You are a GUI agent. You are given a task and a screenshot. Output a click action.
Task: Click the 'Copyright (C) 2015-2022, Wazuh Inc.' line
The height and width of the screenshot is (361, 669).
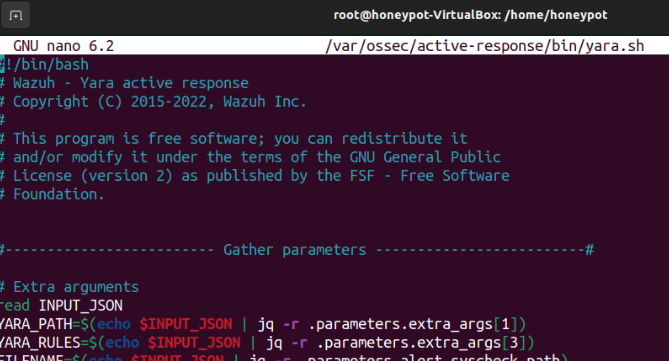pyautogui.click(x=153, y=102)
